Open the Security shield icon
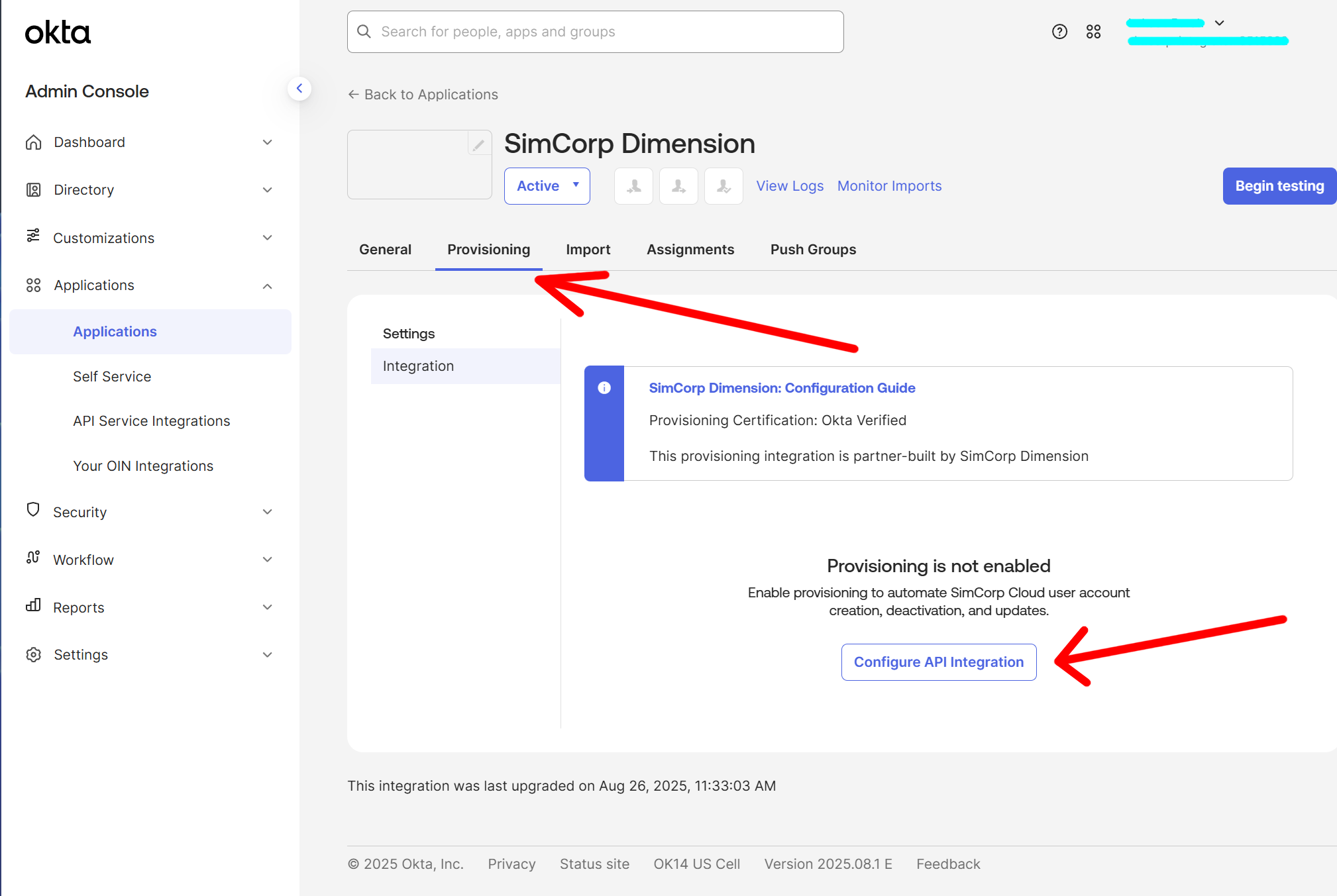Image resolution: width=1337 pixels, height=896 pixels. [x=33, y=511]
